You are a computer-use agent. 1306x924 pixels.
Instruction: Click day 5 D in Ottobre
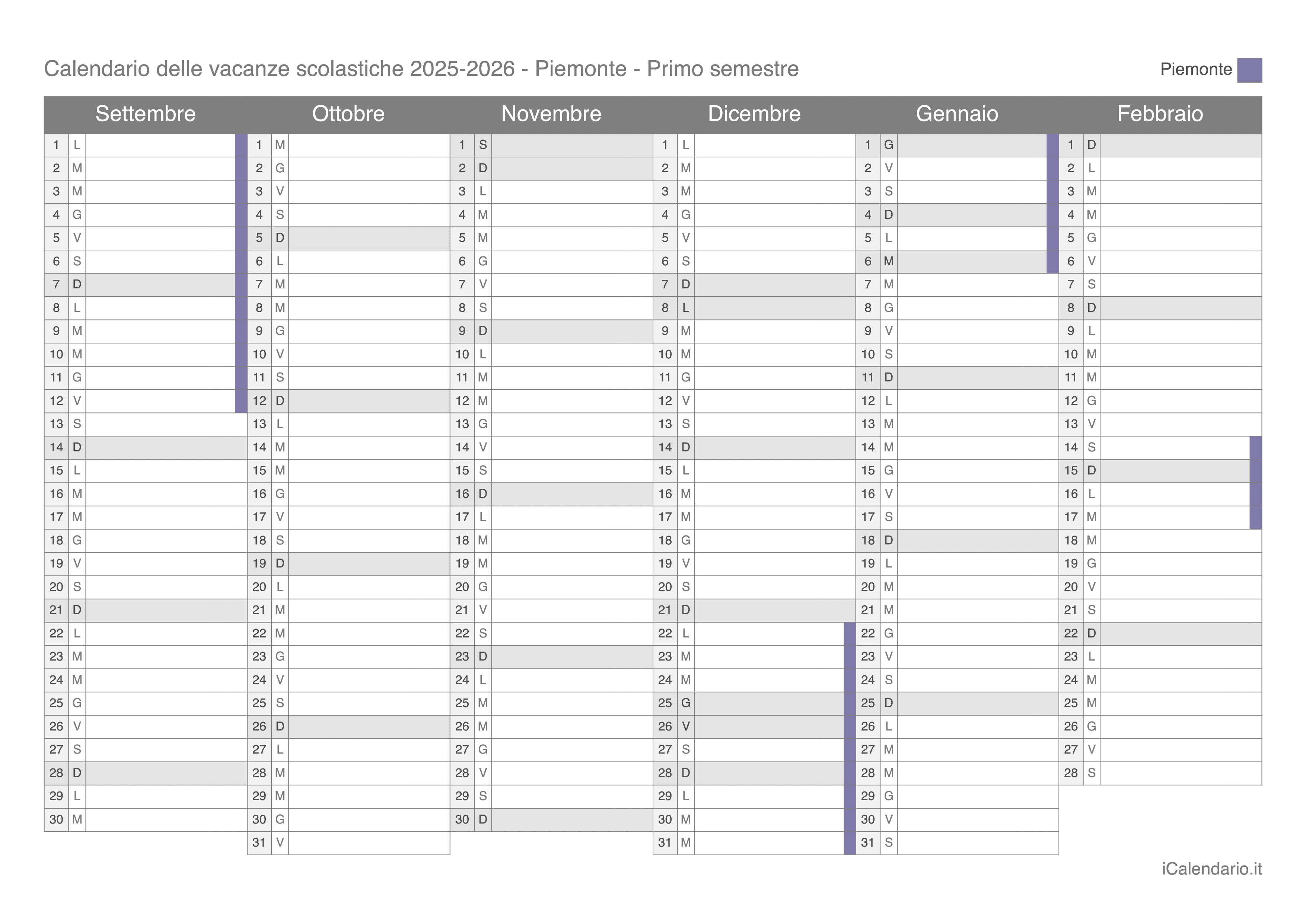pos(348,238)
